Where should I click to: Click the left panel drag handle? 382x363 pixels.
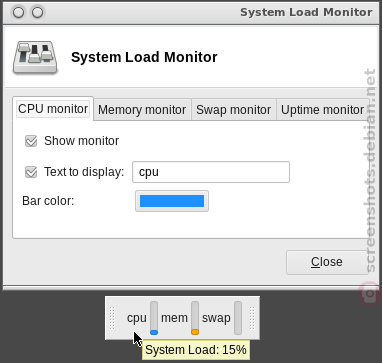[x=112, y=318]
